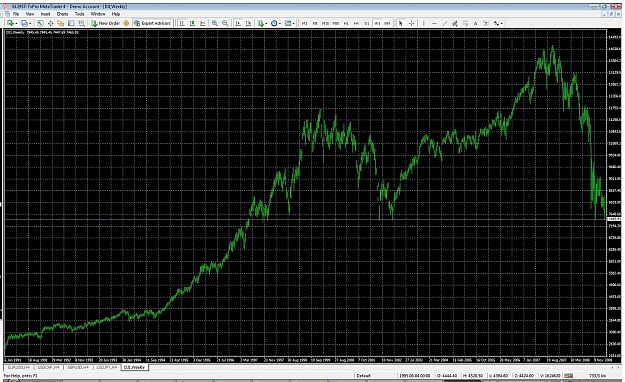Image resolution: width=625 pixels, height=382 pixels.
Task: Open the Window menu
Action: [x=98, y=14]
